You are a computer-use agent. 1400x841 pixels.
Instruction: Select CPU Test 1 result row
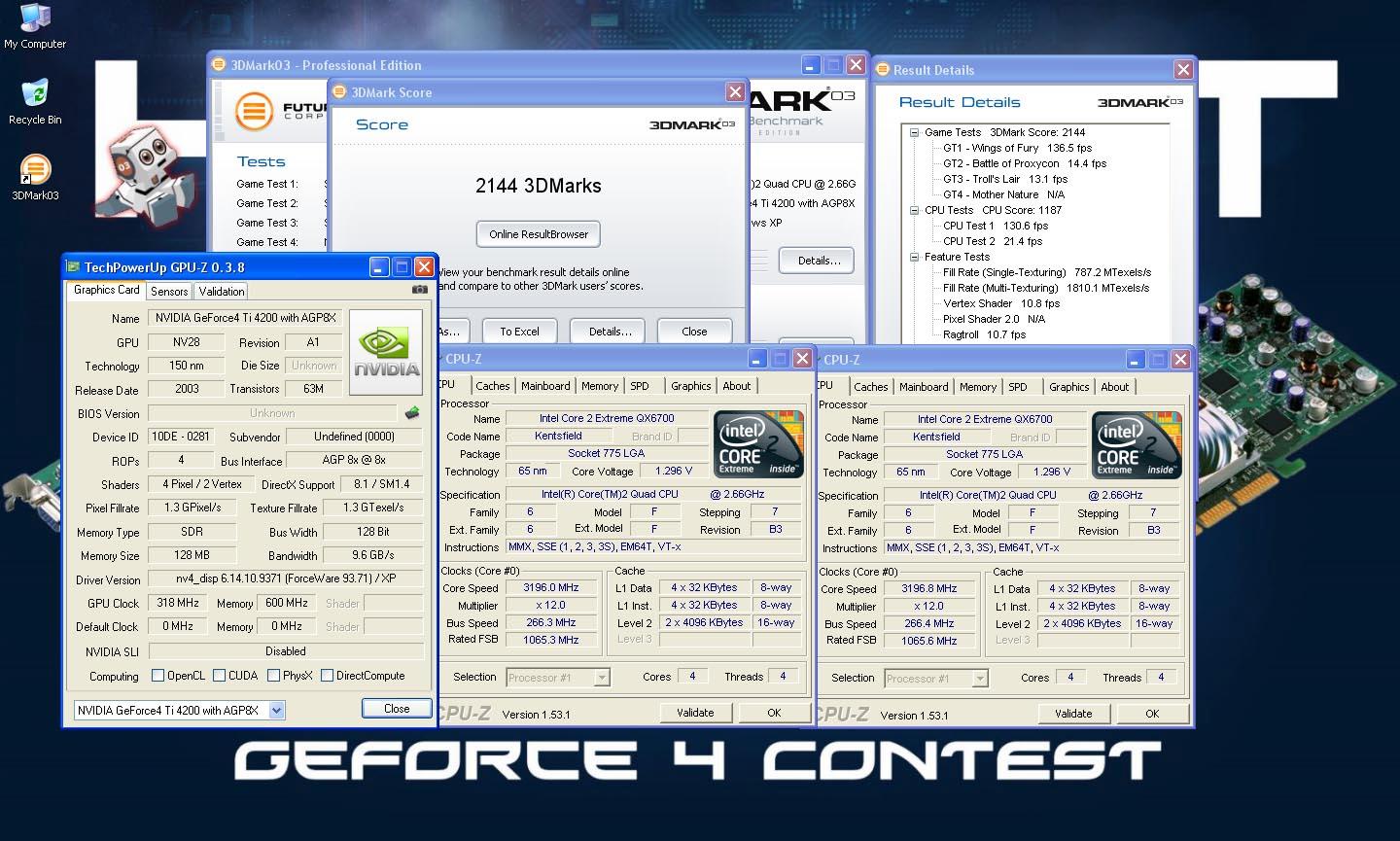pos(996,226)
